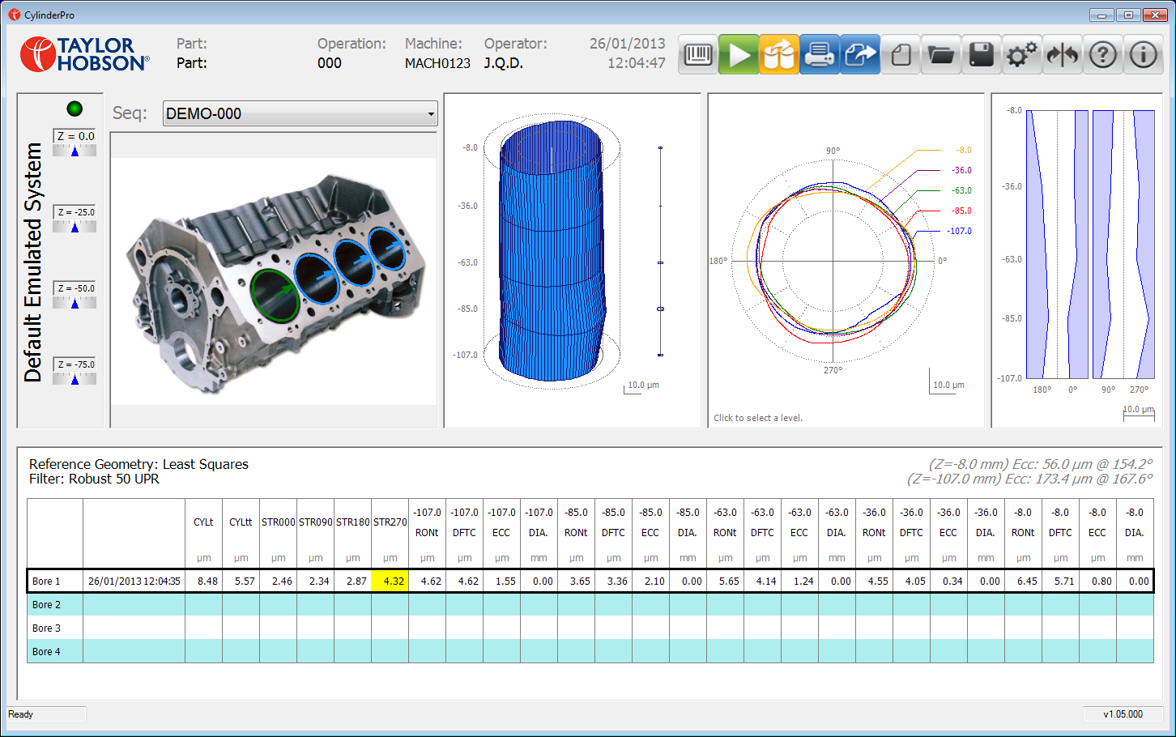
Task: Click the operation 000 value
Action: pyautogui.click(x=329, y=63)
